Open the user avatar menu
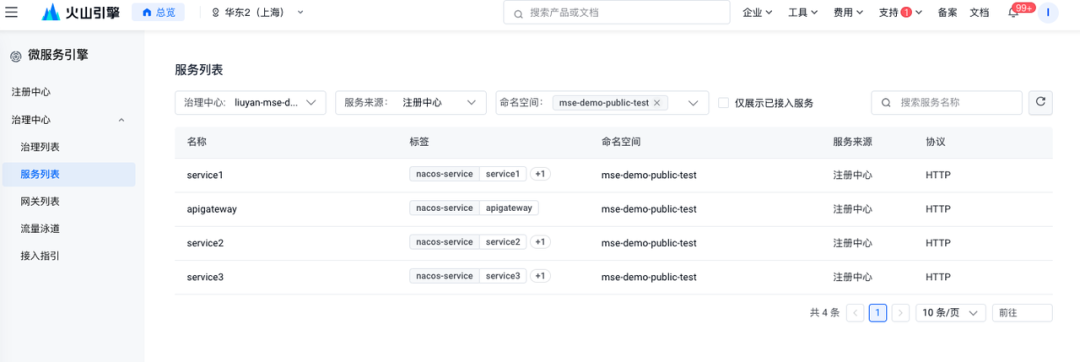 pos(1048,12)
